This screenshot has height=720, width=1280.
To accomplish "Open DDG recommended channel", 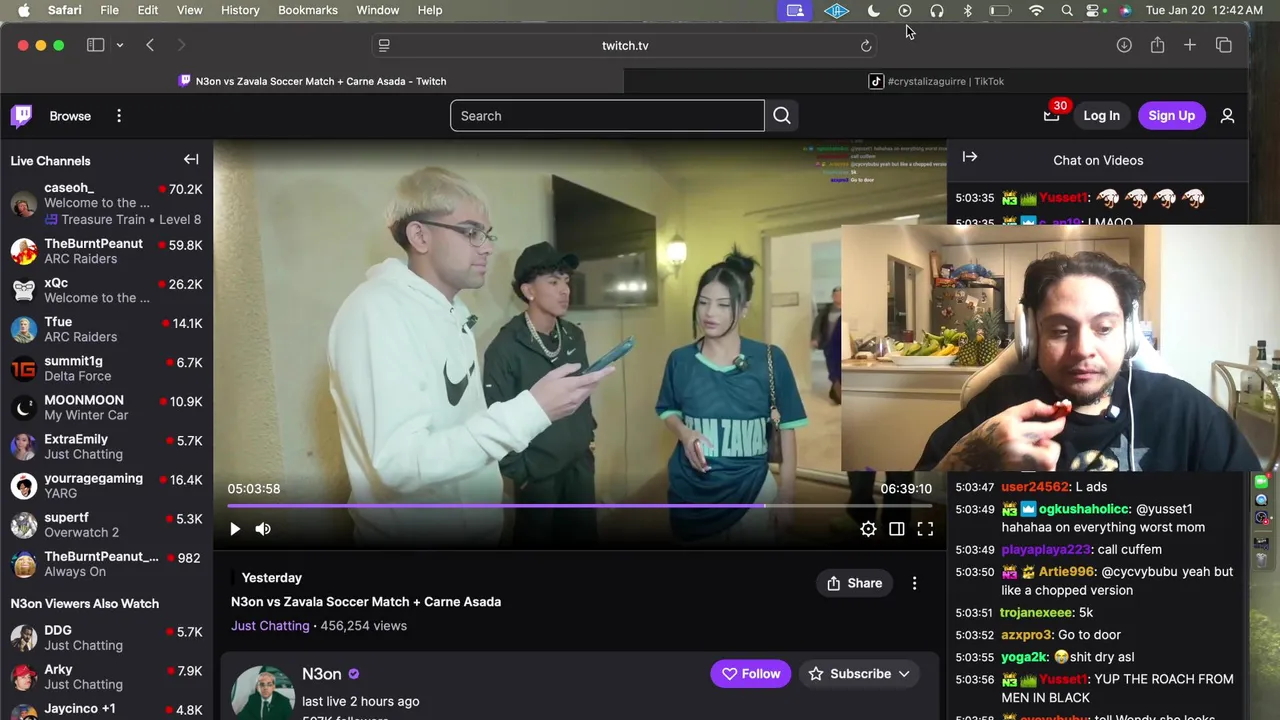I will pyautogui.click(x=106, y=637).
